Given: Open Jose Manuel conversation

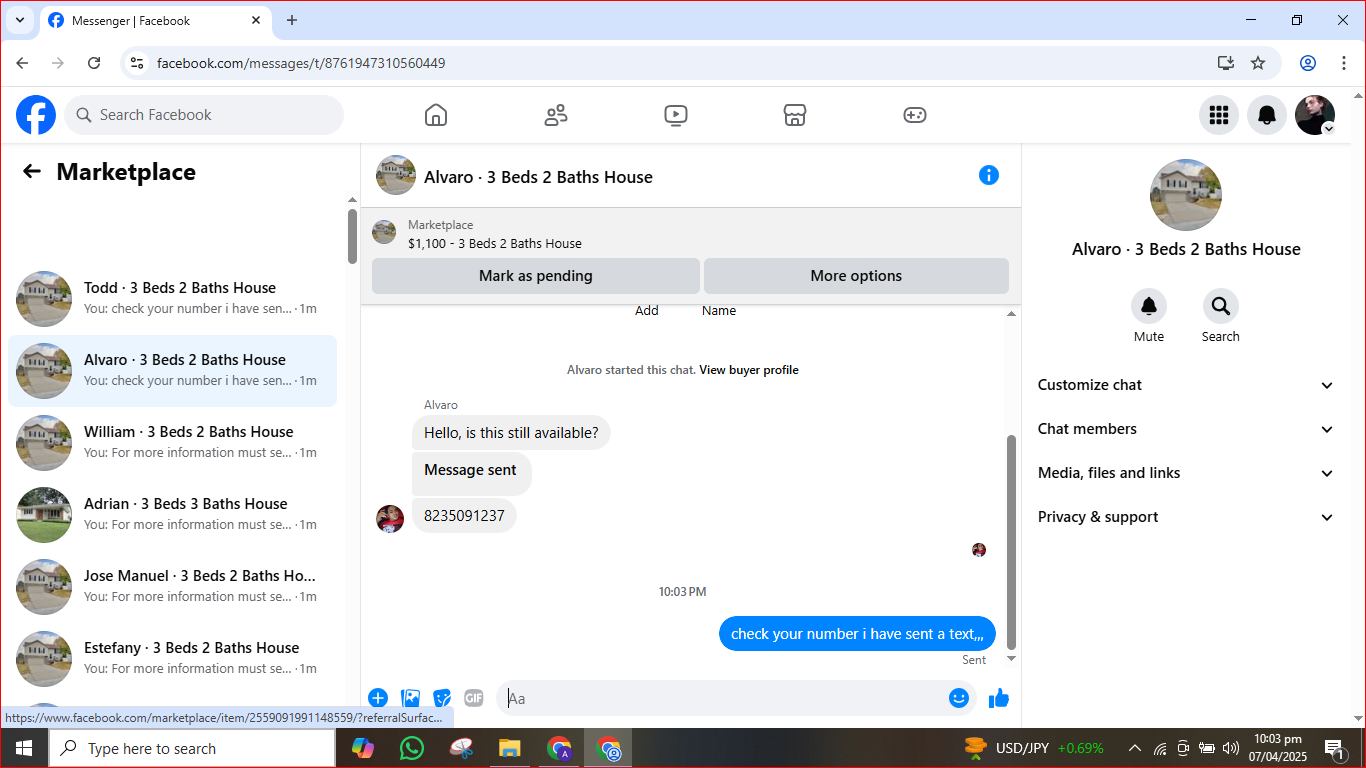Looking at the screenshot, I should pos(173,586).
